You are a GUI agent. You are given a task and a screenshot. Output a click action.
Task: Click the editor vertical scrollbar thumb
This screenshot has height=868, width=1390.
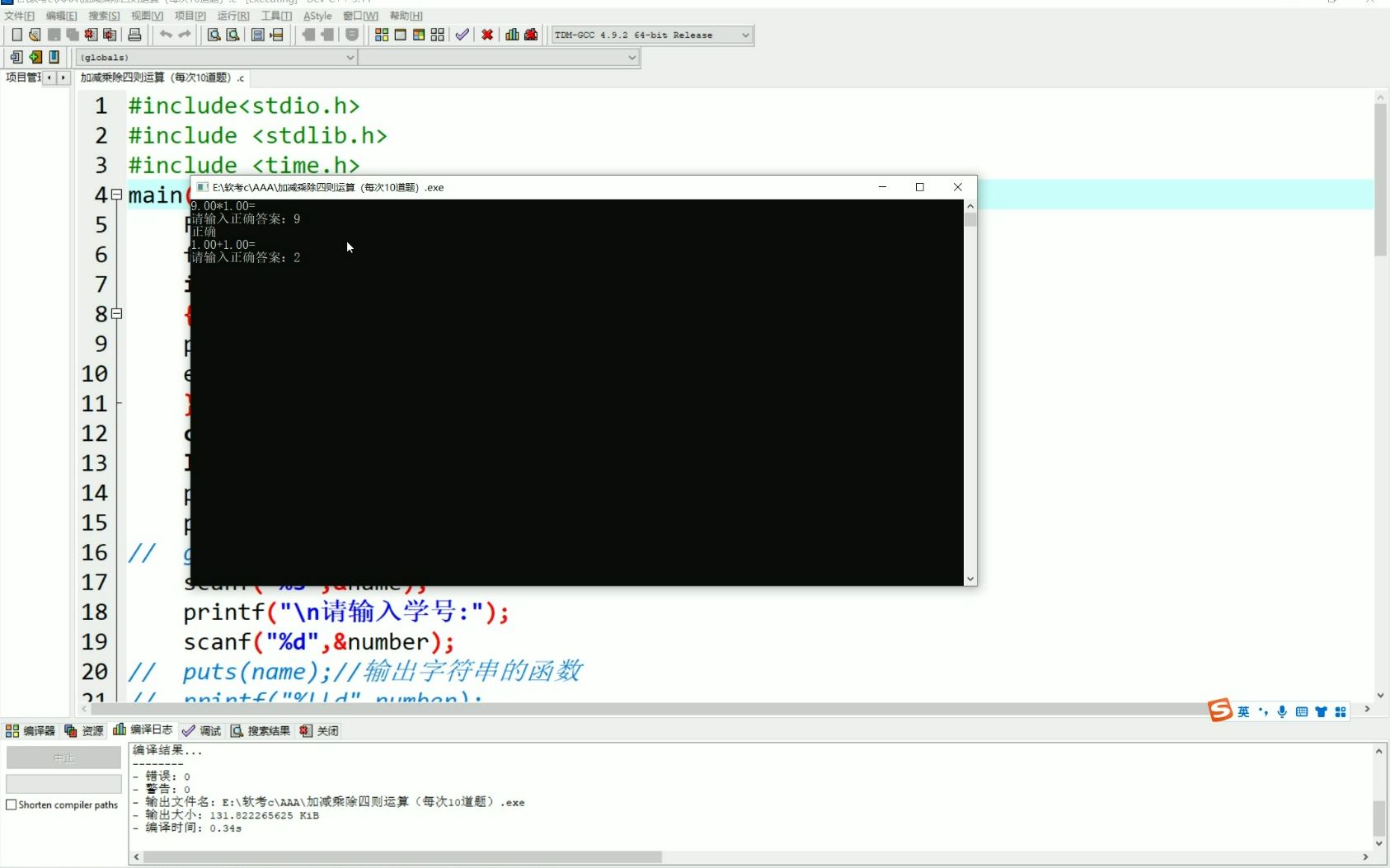[1380, 179]
